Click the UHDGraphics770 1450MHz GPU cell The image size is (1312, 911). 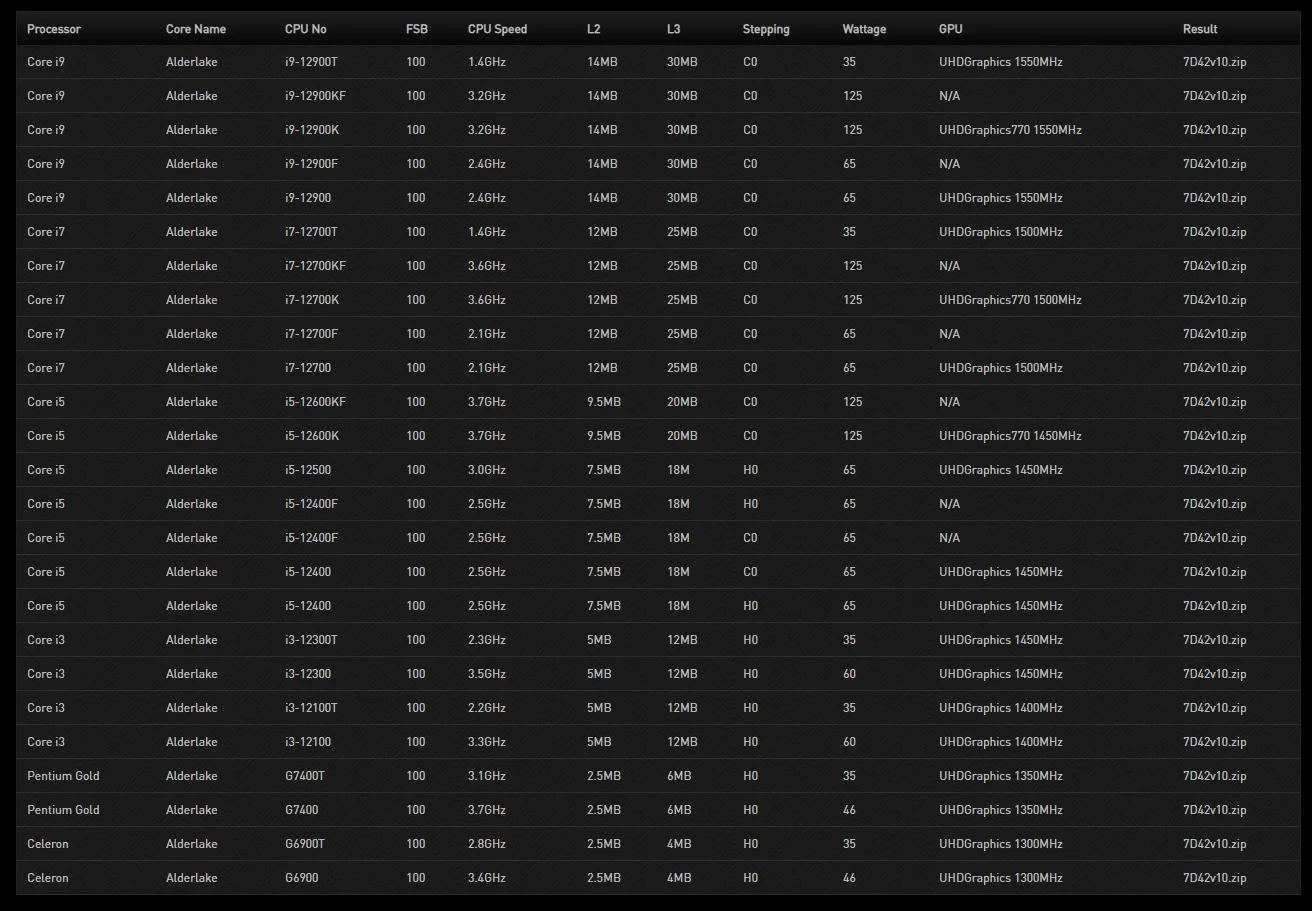pyautogui.click(x=1010, y=436)
